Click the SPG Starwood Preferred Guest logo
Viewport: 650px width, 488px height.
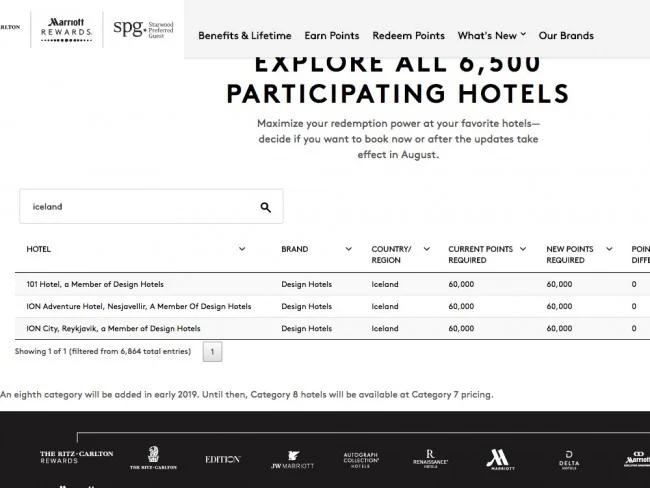pos(143,29)
